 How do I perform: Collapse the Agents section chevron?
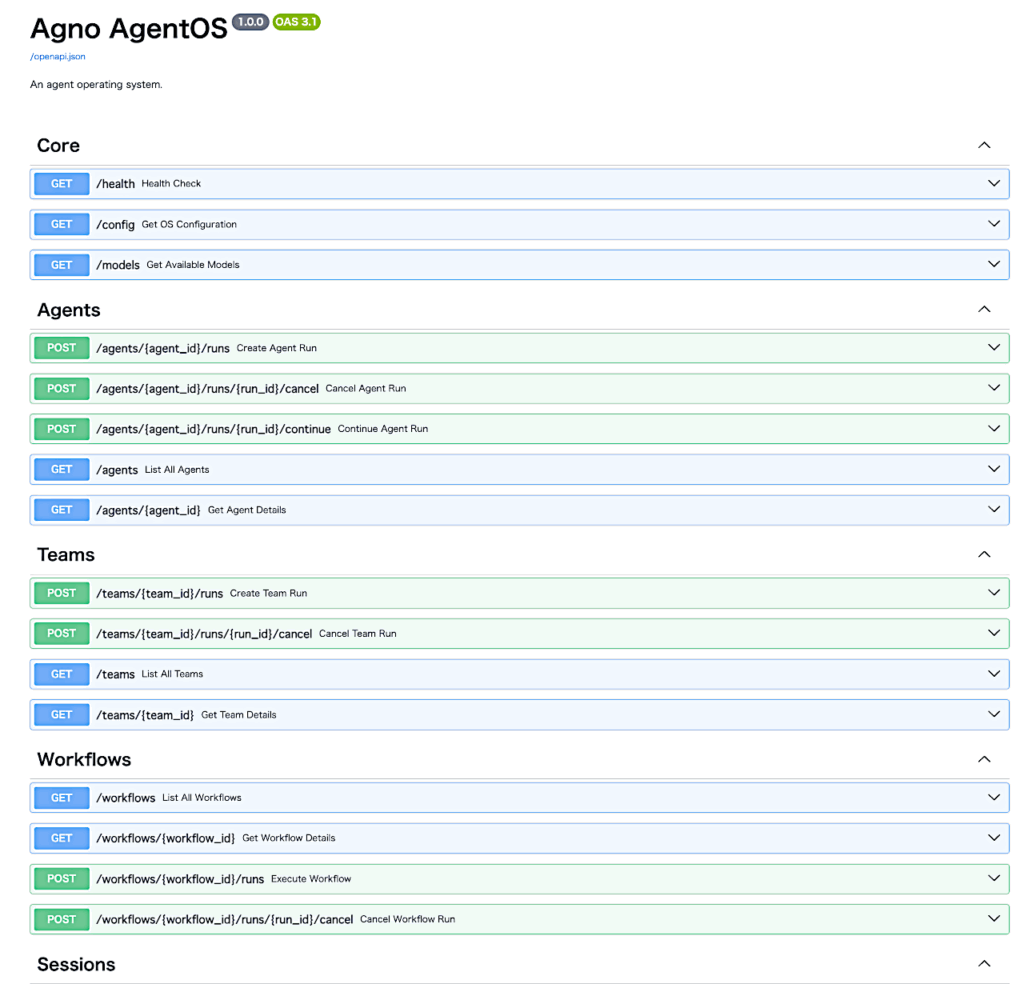(x=984, y=309)
